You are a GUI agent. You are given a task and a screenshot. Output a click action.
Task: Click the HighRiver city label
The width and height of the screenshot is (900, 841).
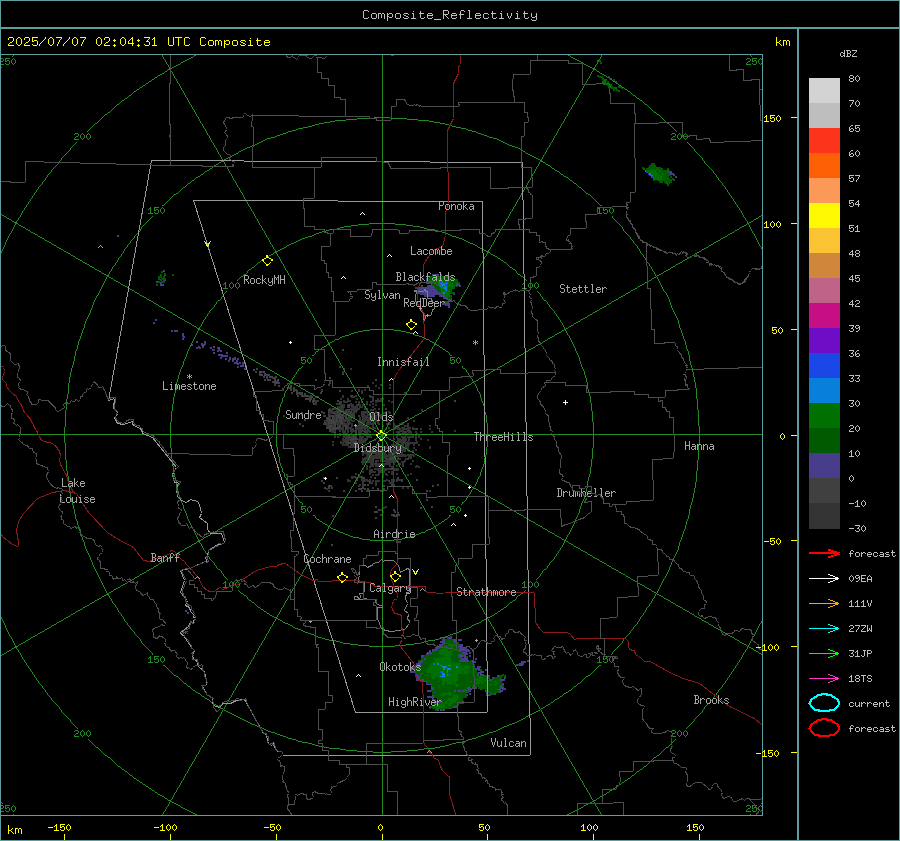click(x=415, y=702)
